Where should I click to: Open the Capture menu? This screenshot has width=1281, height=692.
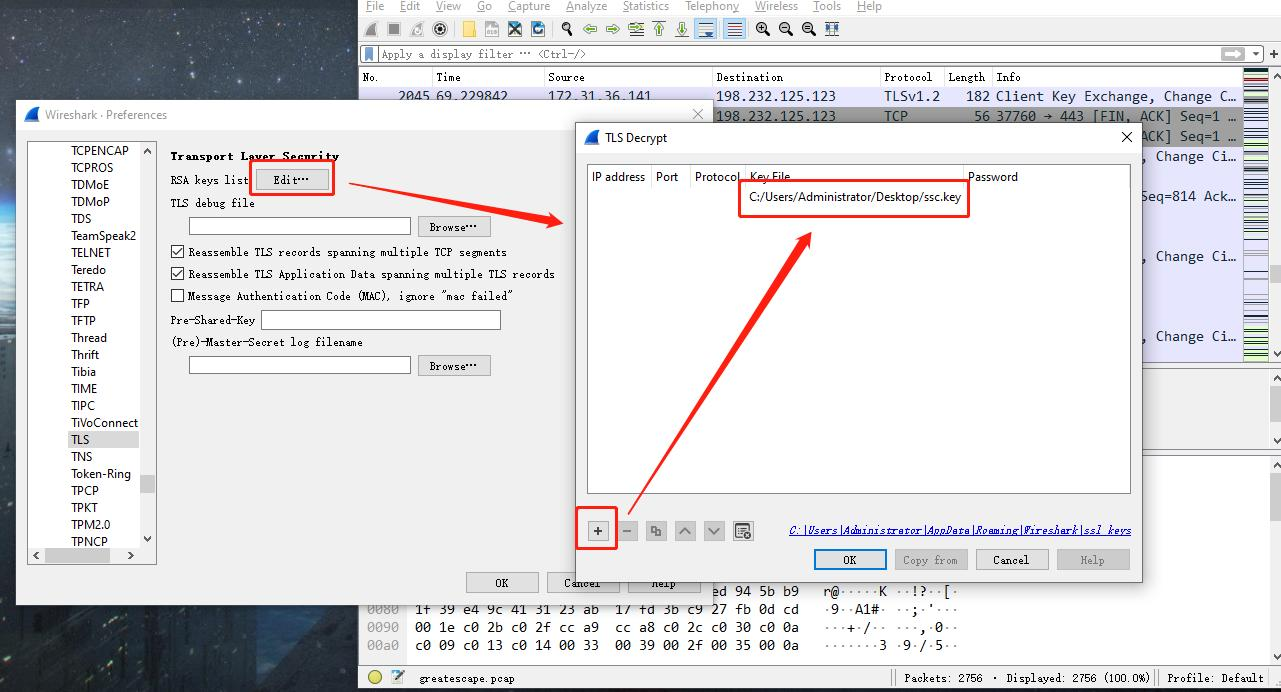[529, 6]
